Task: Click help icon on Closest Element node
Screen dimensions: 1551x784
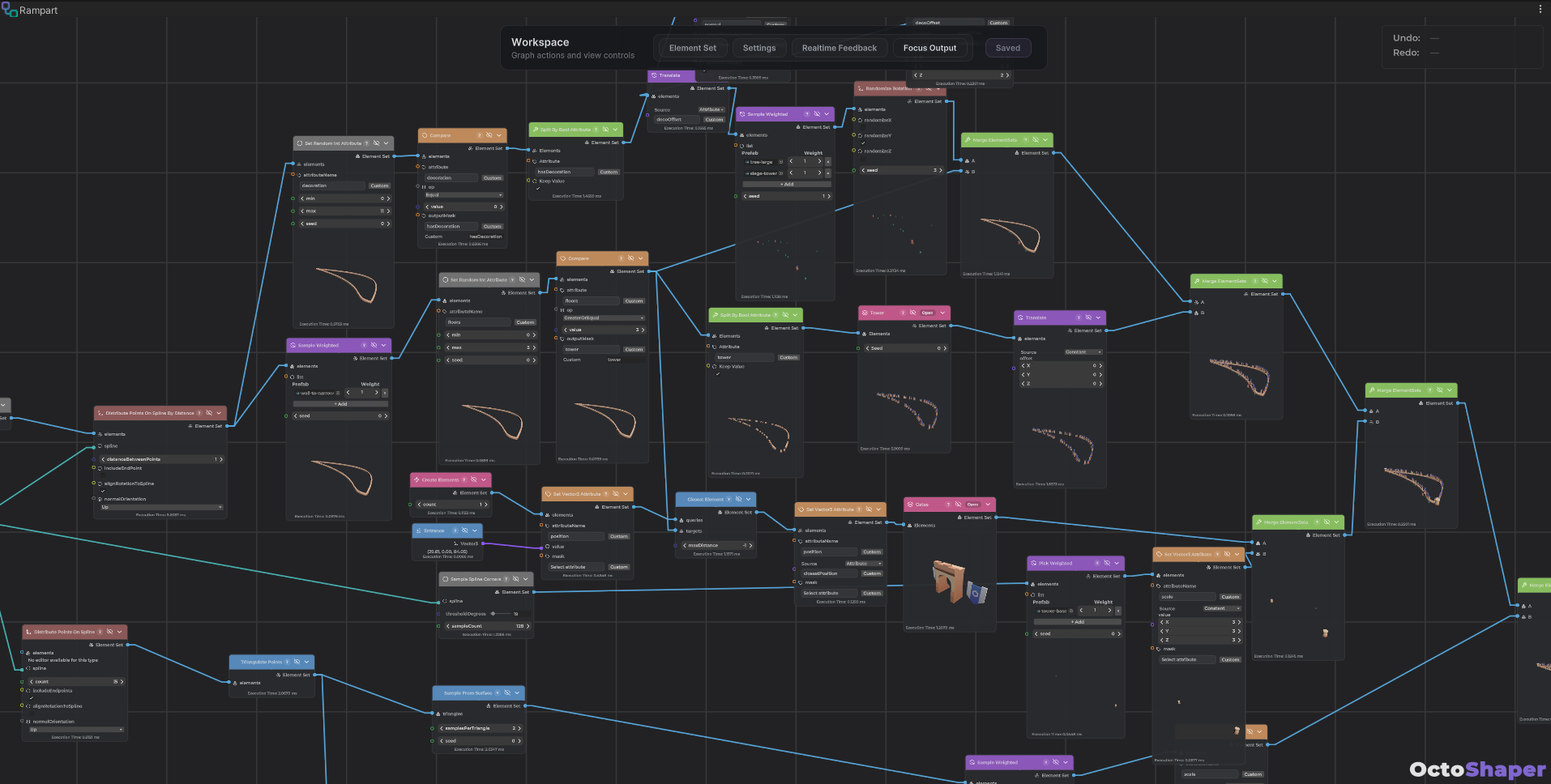Action: coord(728,499)
